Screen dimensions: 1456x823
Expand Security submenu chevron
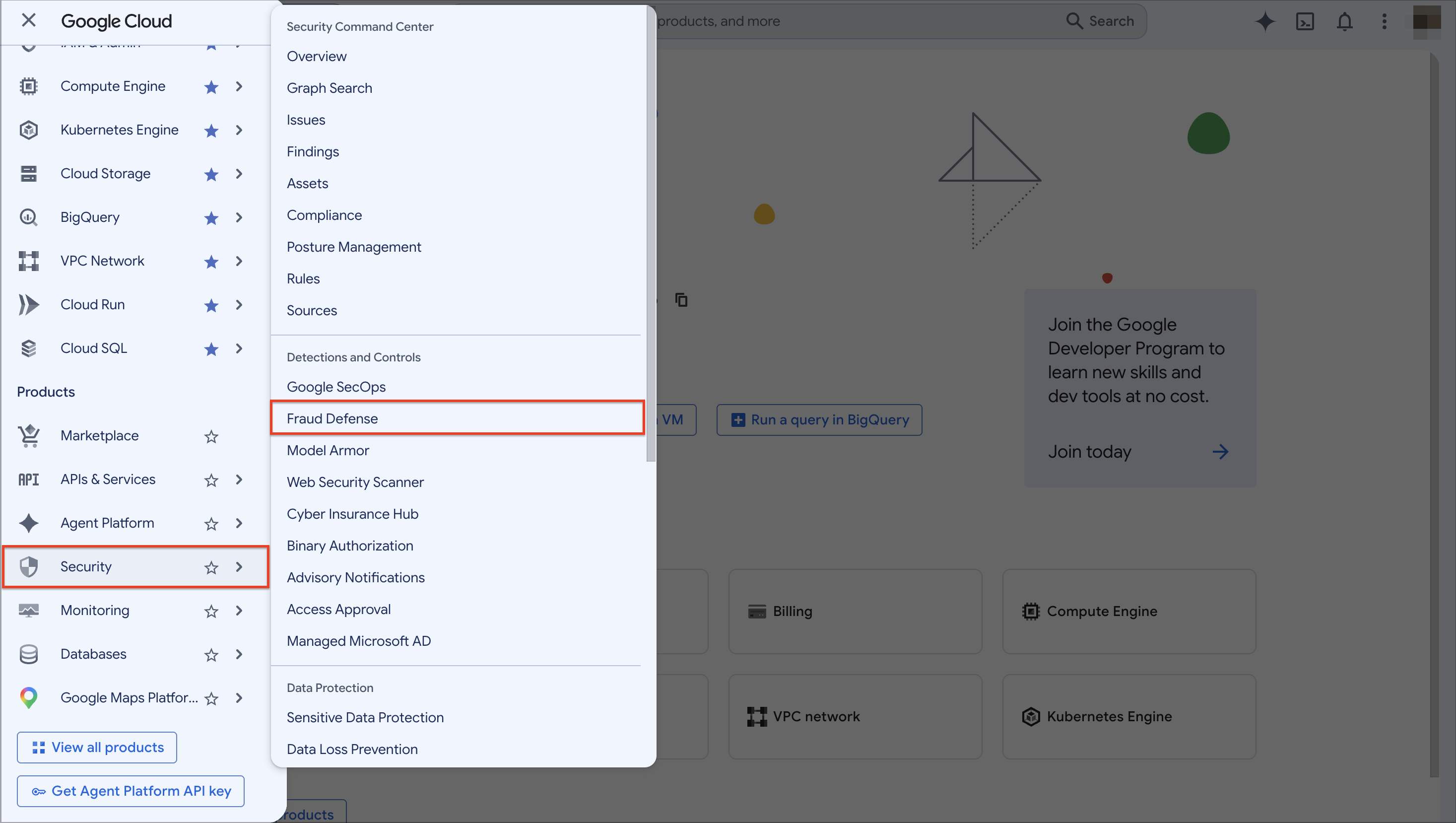click(239, 566)
